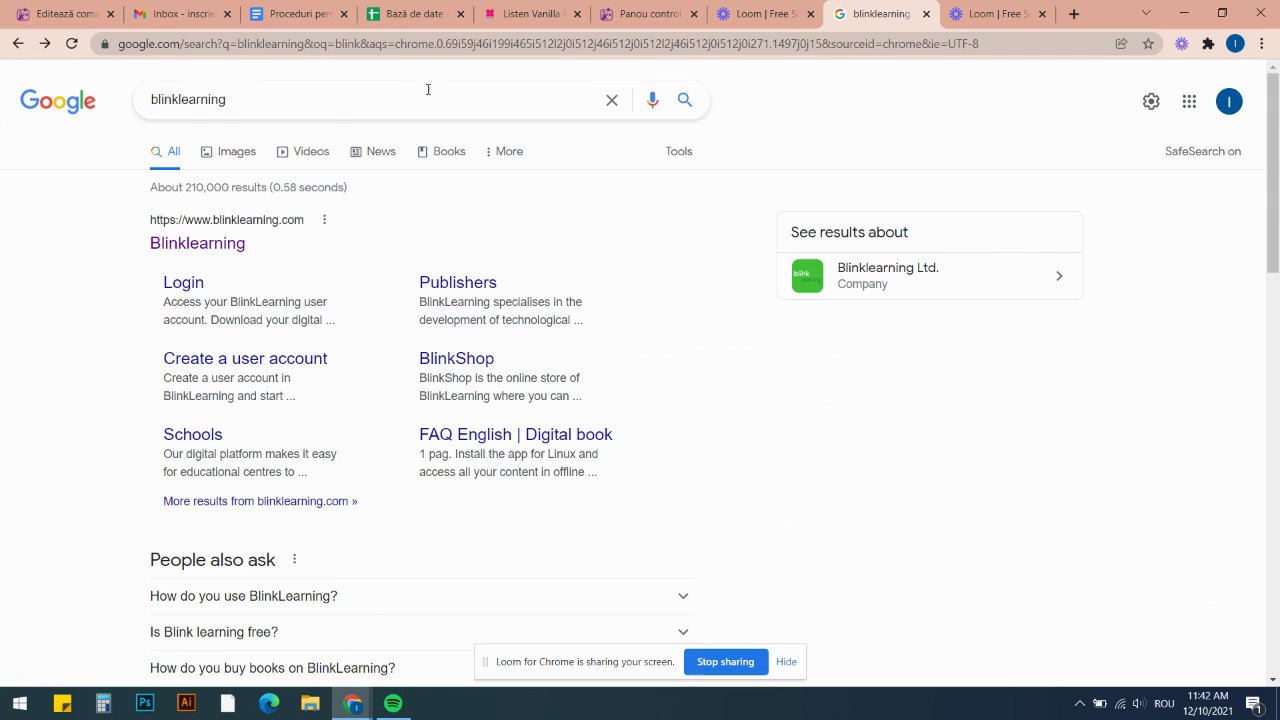Click the browser address bar
This screenshot has height=720, width=1280.
coord(600,44)
